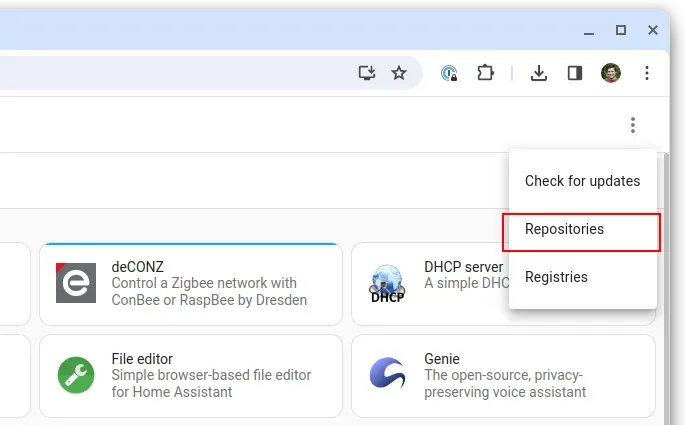The height and width of the screenshot is (425, 685).
Task: Click the deCONZ description about Zigbee network
Action: click(x=209, y=291)
